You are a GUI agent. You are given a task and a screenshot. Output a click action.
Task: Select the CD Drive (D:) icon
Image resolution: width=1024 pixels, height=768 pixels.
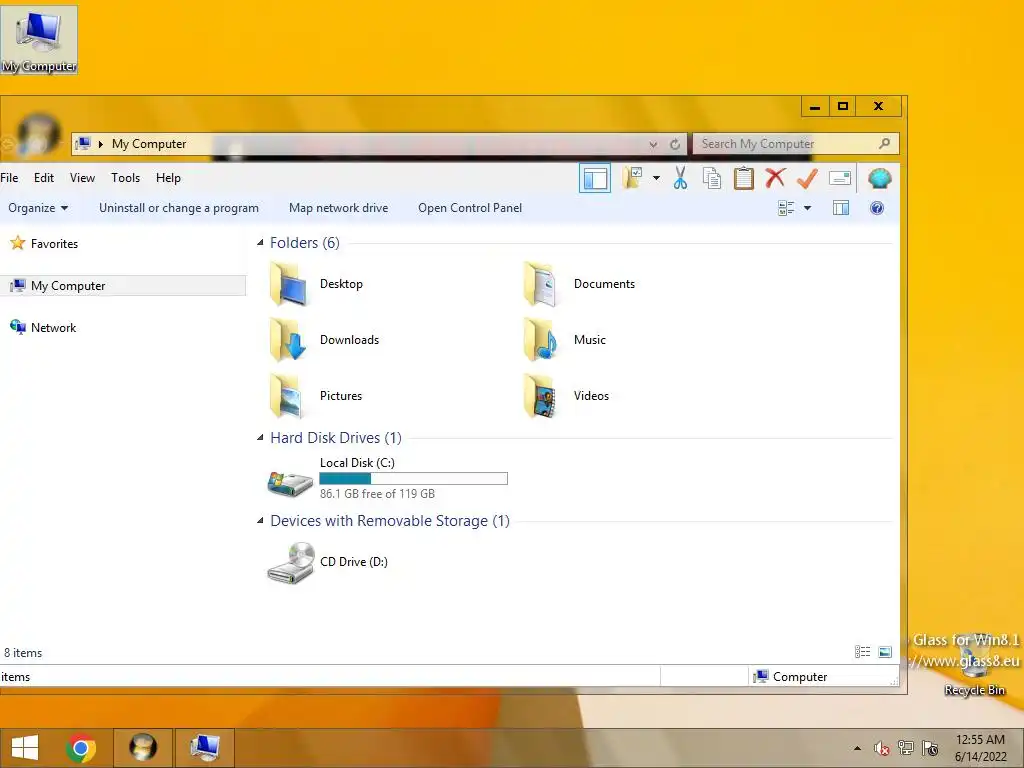click(291, 562)
